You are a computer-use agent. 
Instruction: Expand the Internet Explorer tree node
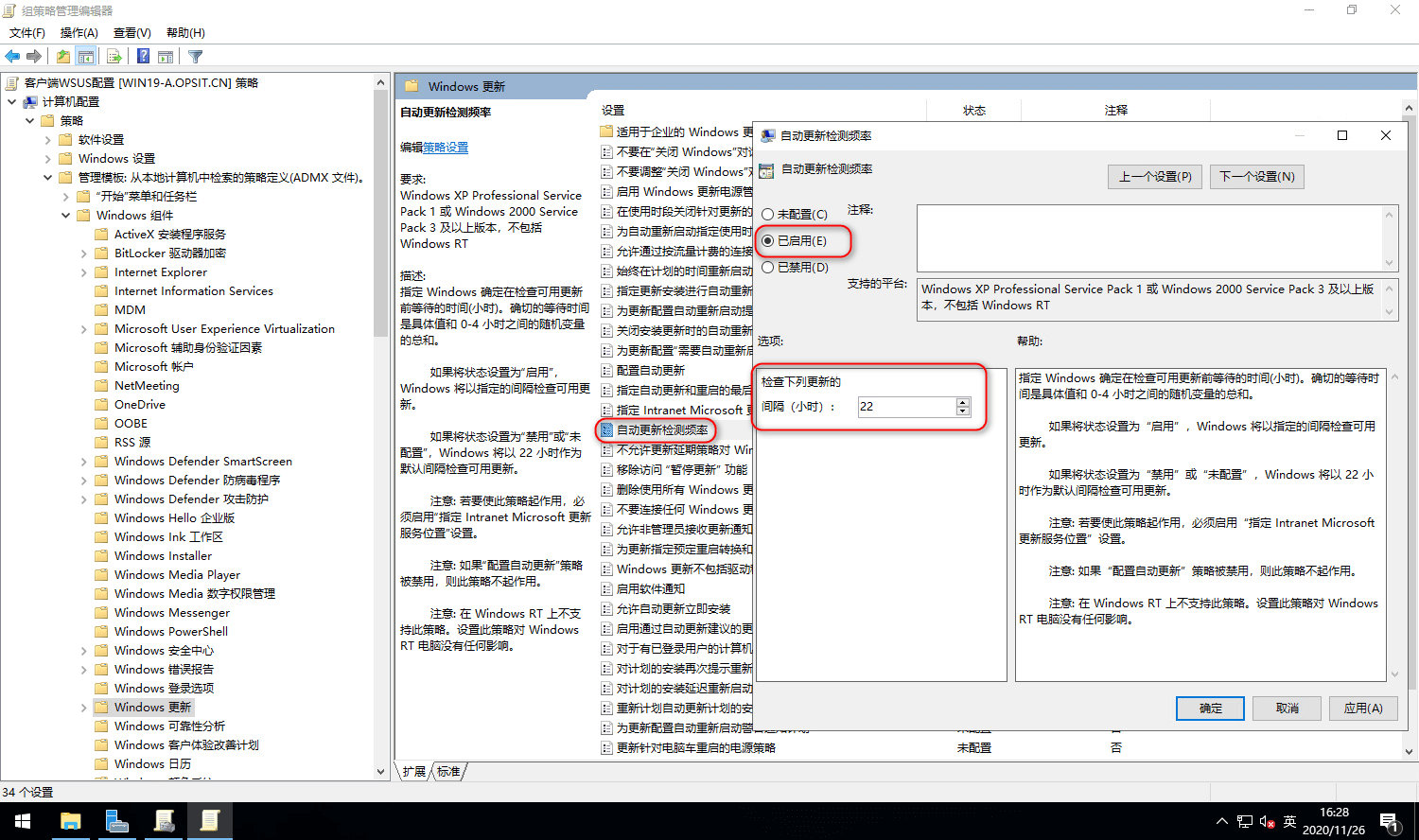85,271
